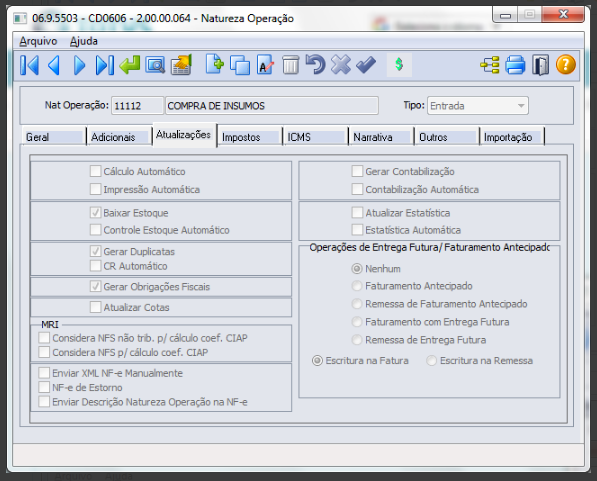Open the Arquivo menu
The image size is (597, 481).
[x=38, y=41]
